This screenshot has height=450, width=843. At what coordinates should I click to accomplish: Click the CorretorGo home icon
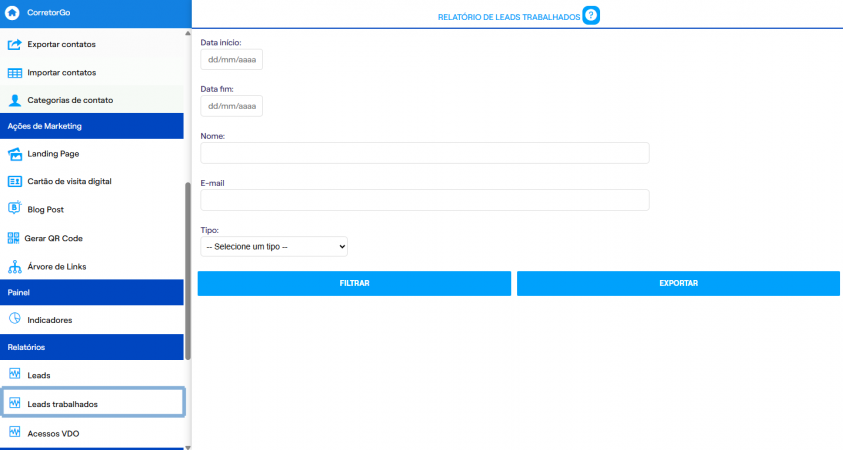[x=12, y=12]
